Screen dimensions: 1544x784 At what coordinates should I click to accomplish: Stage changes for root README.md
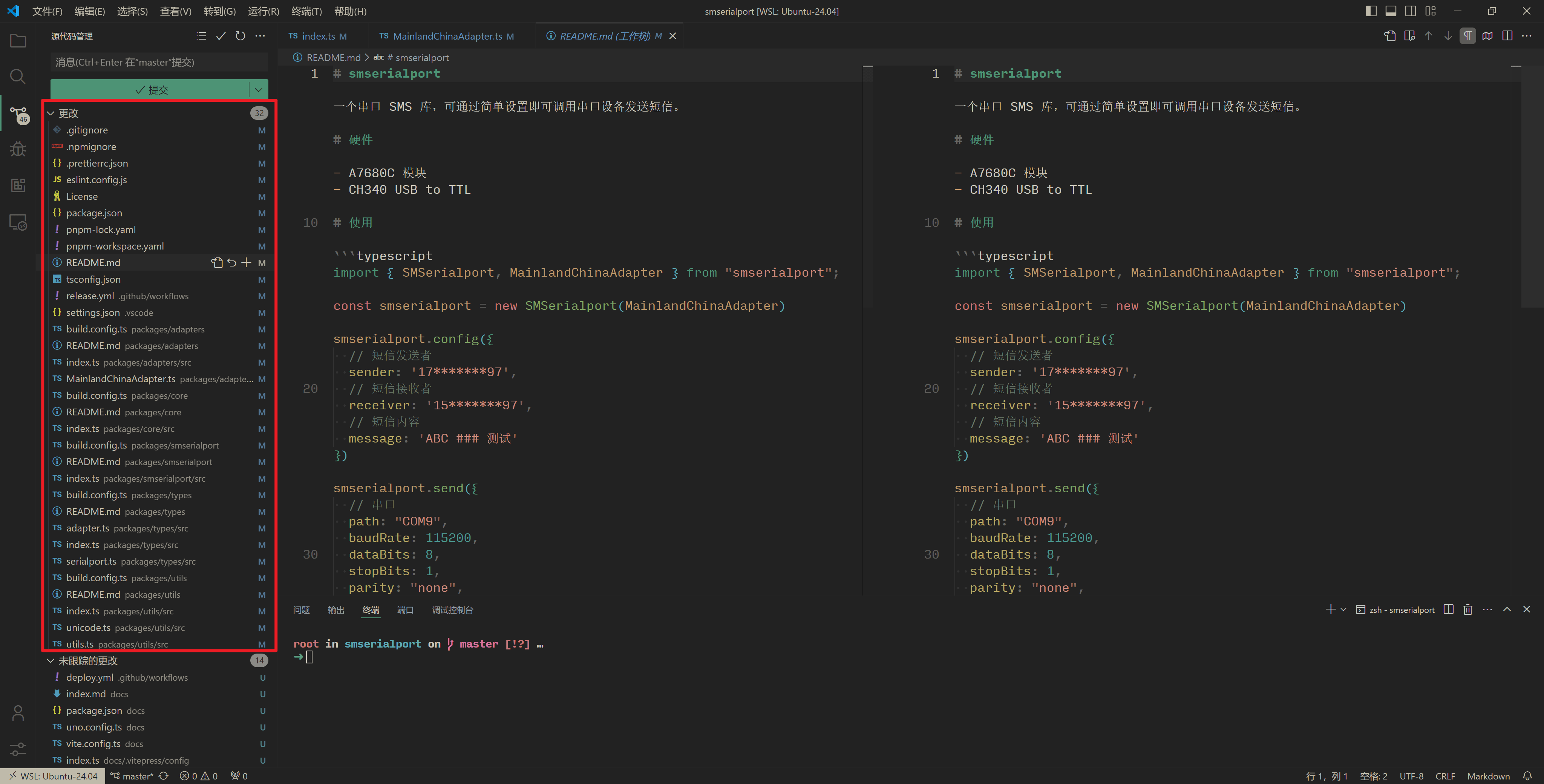(247, 263)
